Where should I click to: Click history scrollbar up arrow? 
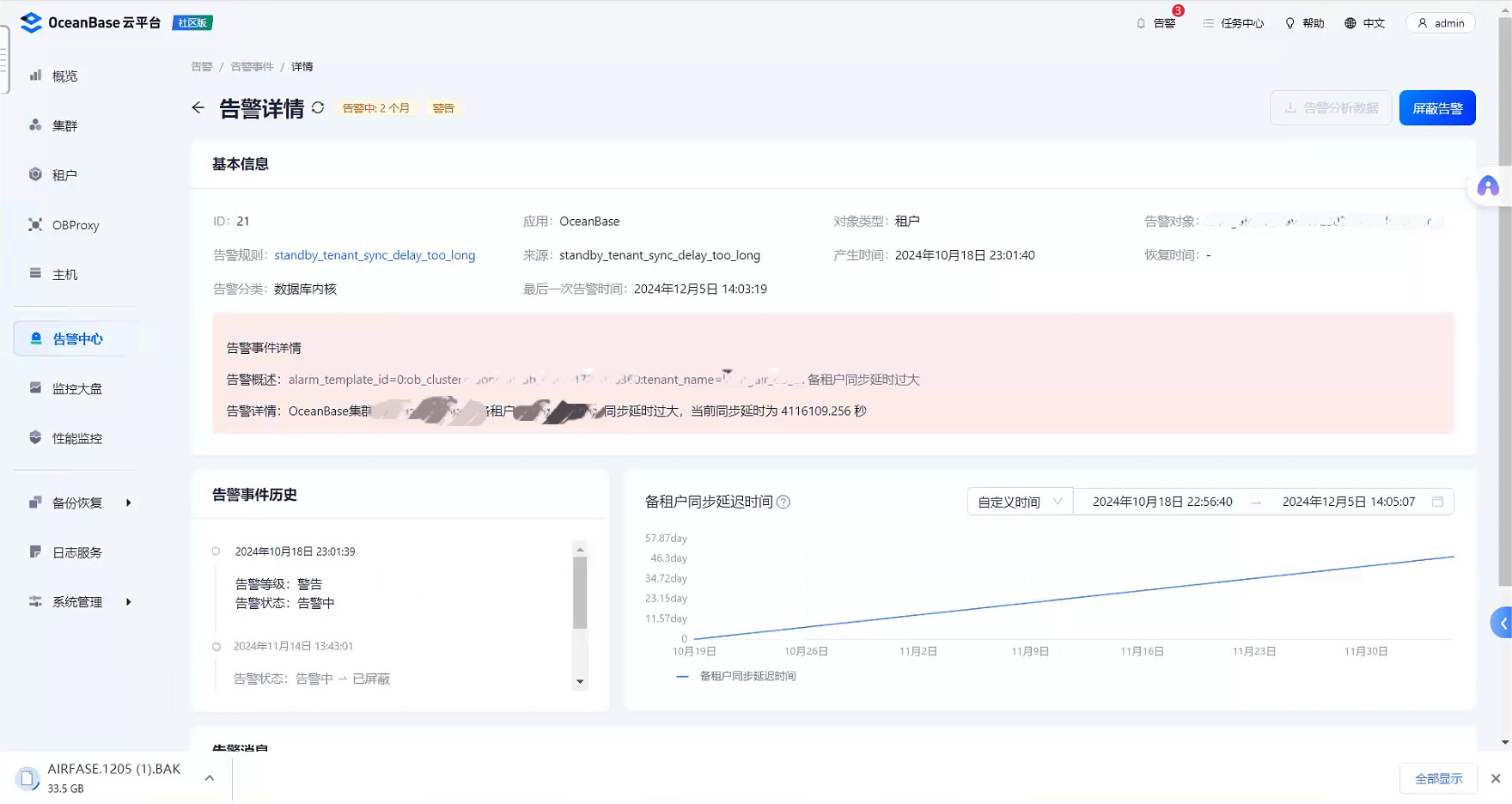[x=580, y=550]
